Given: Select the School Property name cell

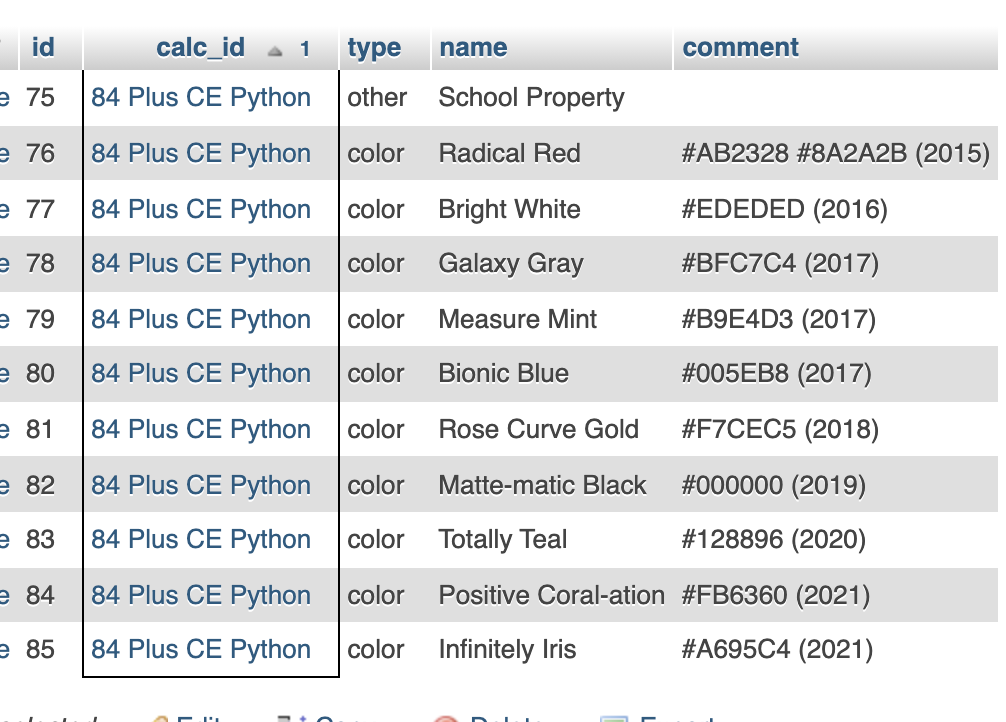Looking at the screenshot, I should coord(531,98).
